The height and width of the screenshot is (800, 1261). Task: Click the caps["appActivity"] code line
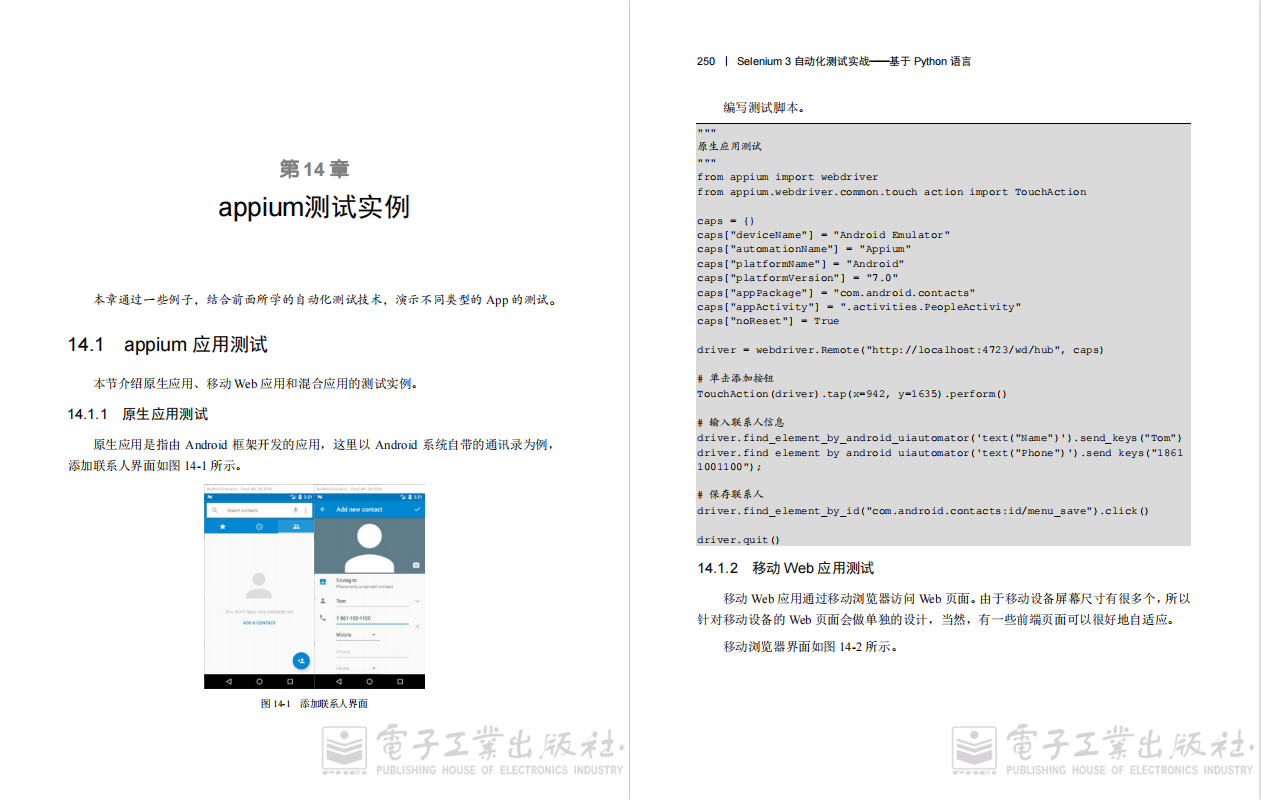pyautogui.click(x=859, y=307)
